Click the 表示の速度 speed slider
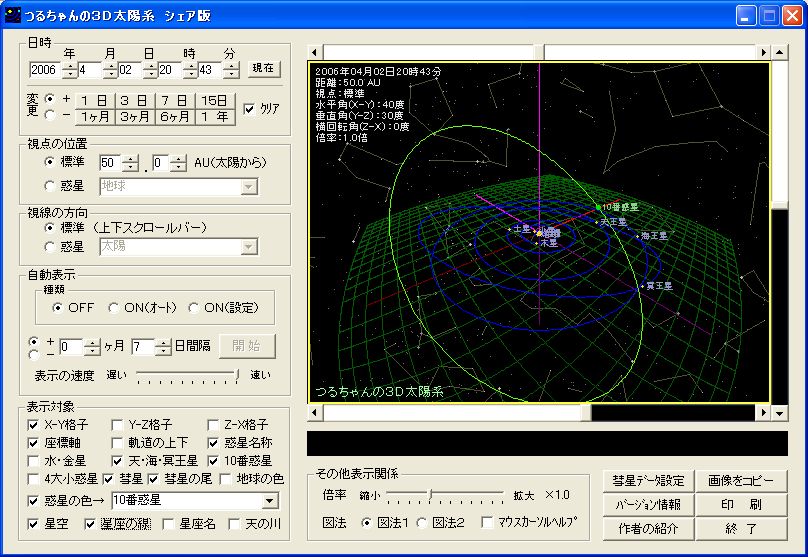Screen dimensions: 808x557 pyautogui.click(x=188, y=375)
